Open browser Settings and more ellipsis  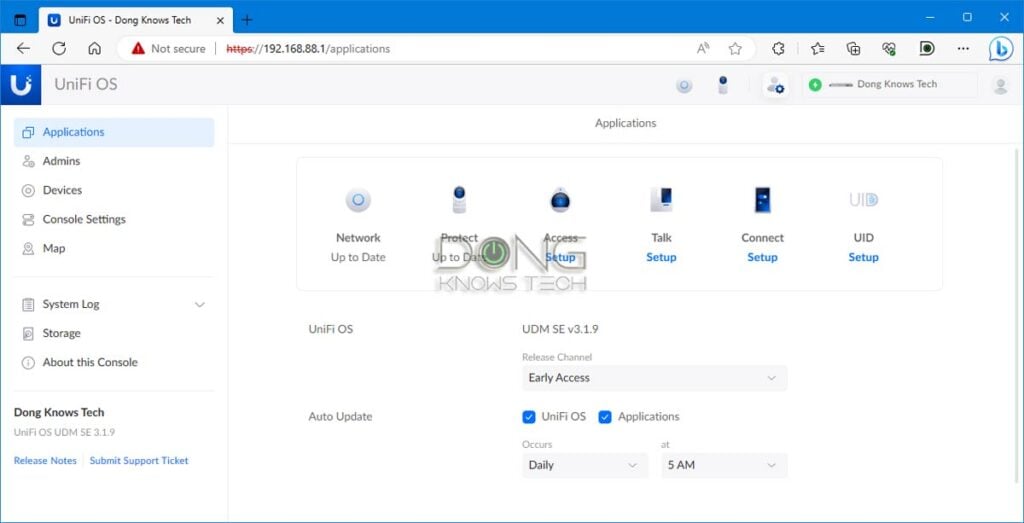pos(963,48)
